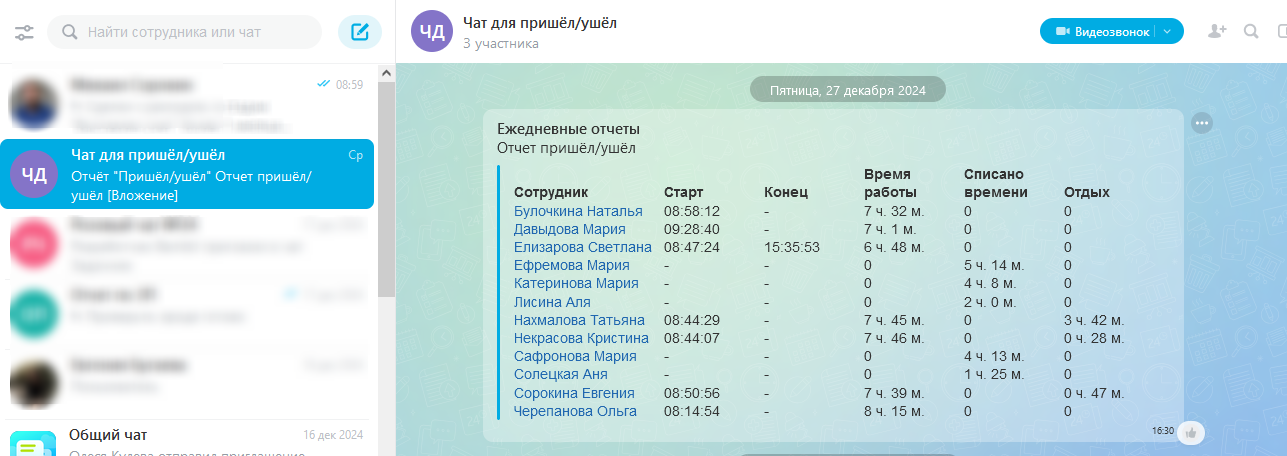This screenshot has height=456, width=1287.
Task: Click the ЧД avatar in chat header
Action: [432, 30]
